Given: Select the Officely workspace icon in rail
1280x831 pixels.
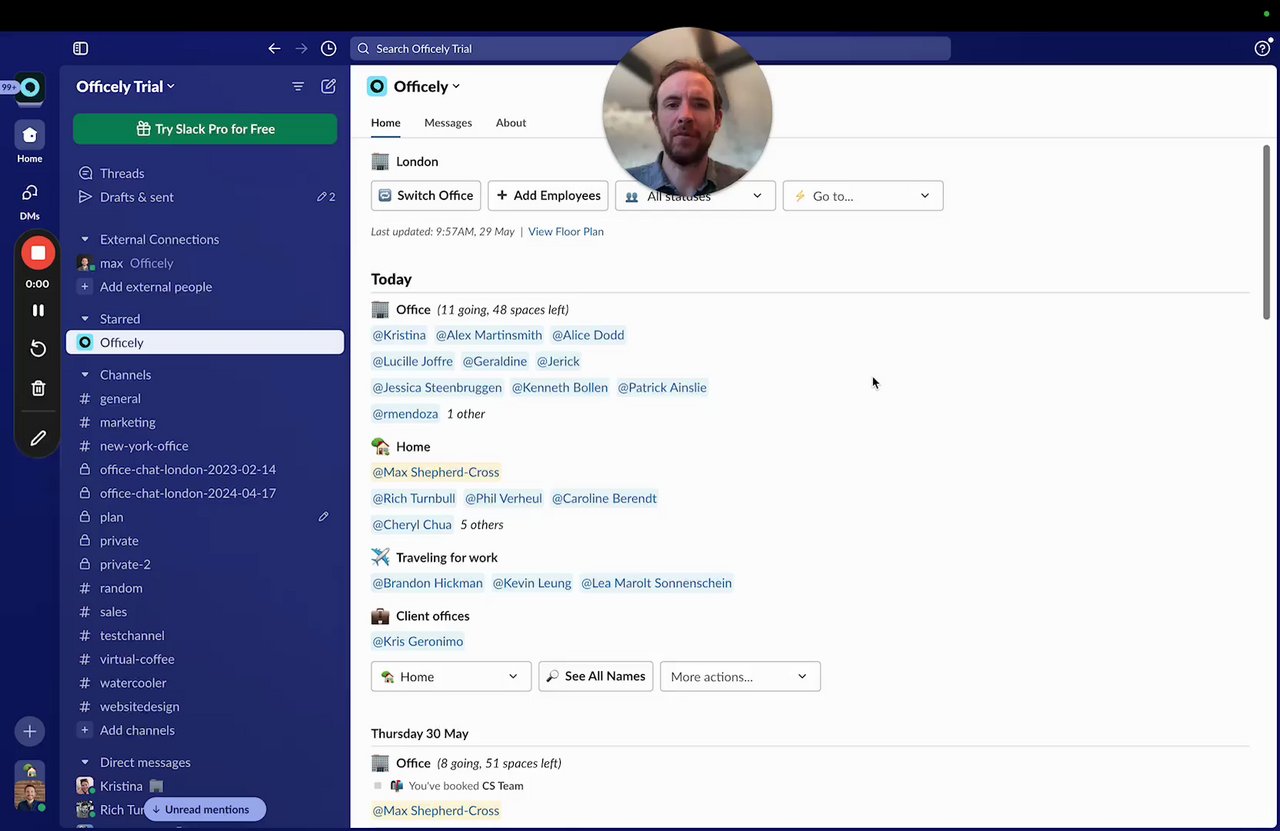Looking at the screenshot, I should [x=30, y=88].
